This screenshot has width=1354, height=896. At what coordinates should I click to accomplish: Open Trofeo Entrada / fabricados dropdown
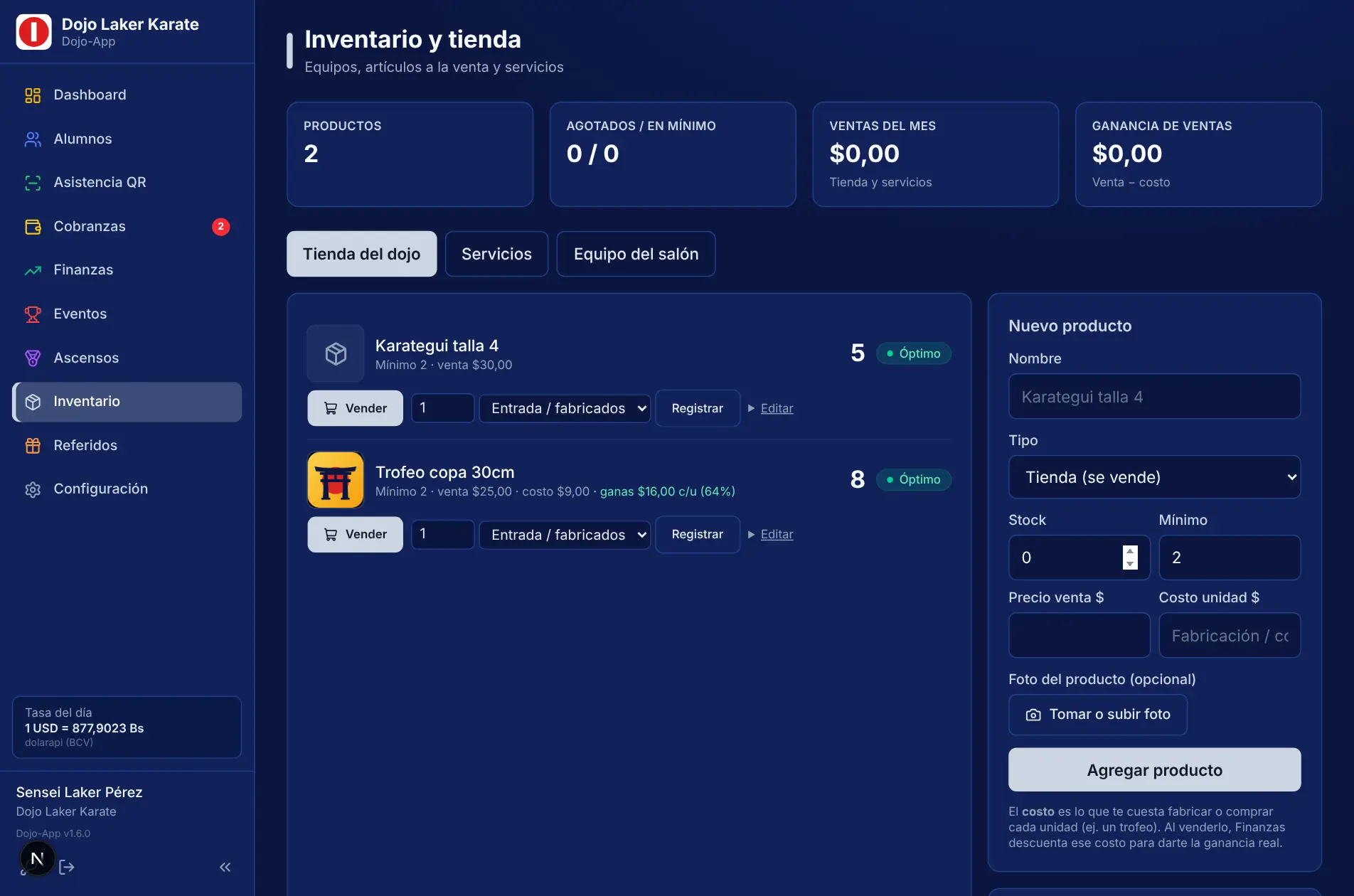[x=565, y=535]
